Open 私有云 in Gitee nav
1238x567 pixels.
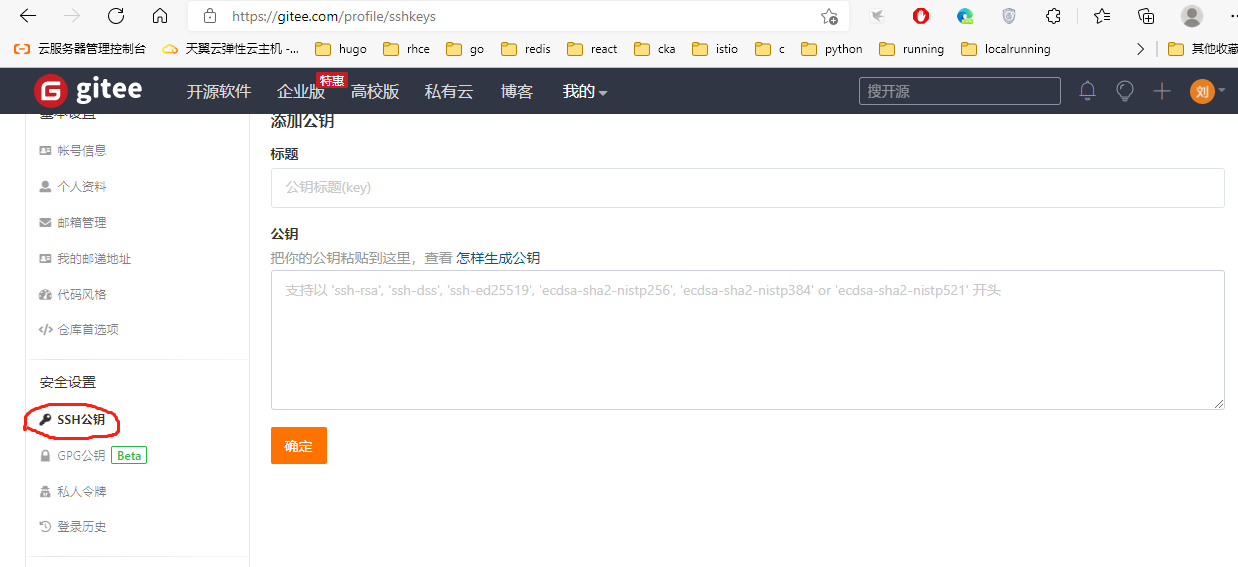click(x=449, y=91)
